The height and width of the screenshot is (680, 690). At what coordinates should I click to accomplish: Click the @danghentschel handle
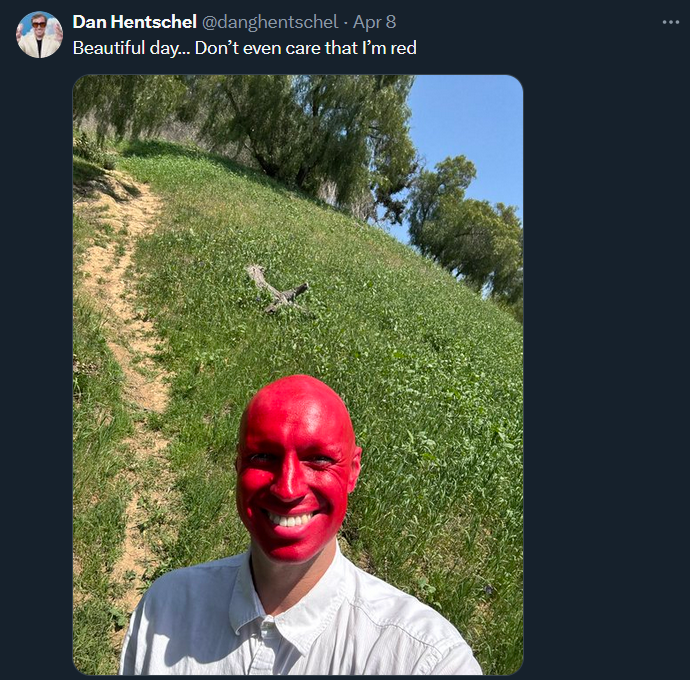[x=270, y=22]
